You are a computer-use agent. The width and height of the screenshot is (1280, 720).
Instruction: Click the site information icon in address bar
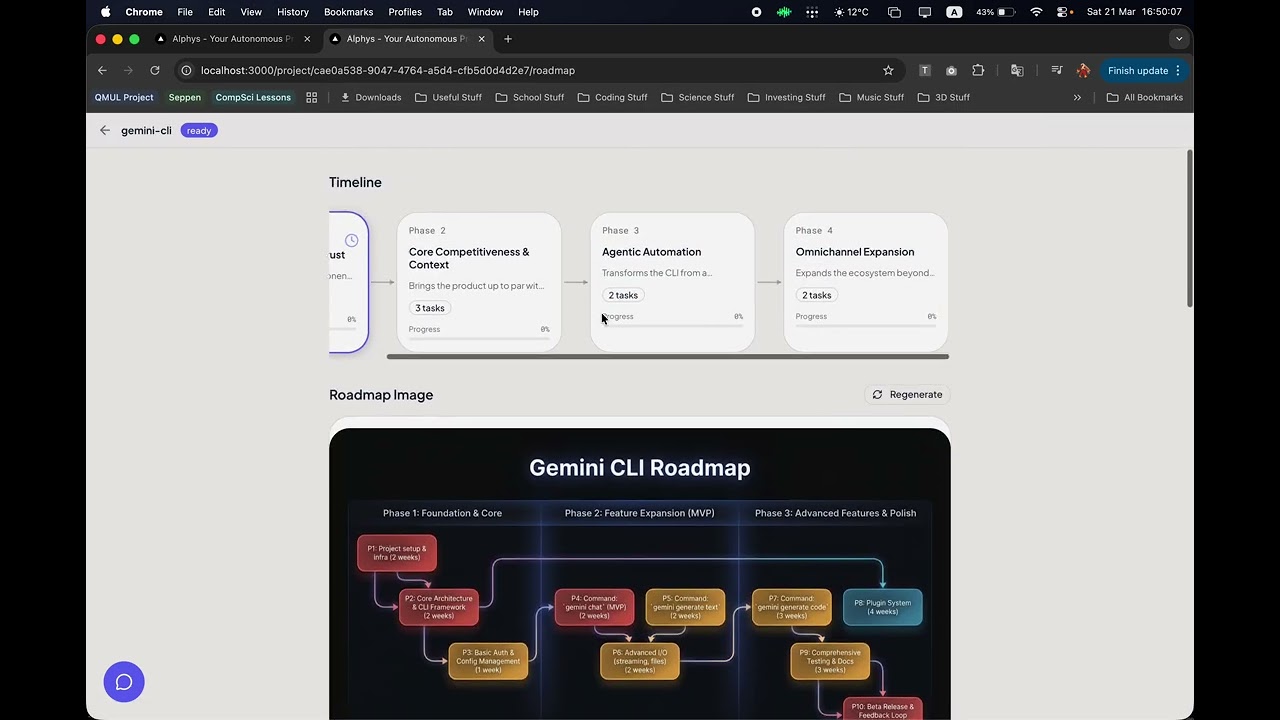(186, 70)
